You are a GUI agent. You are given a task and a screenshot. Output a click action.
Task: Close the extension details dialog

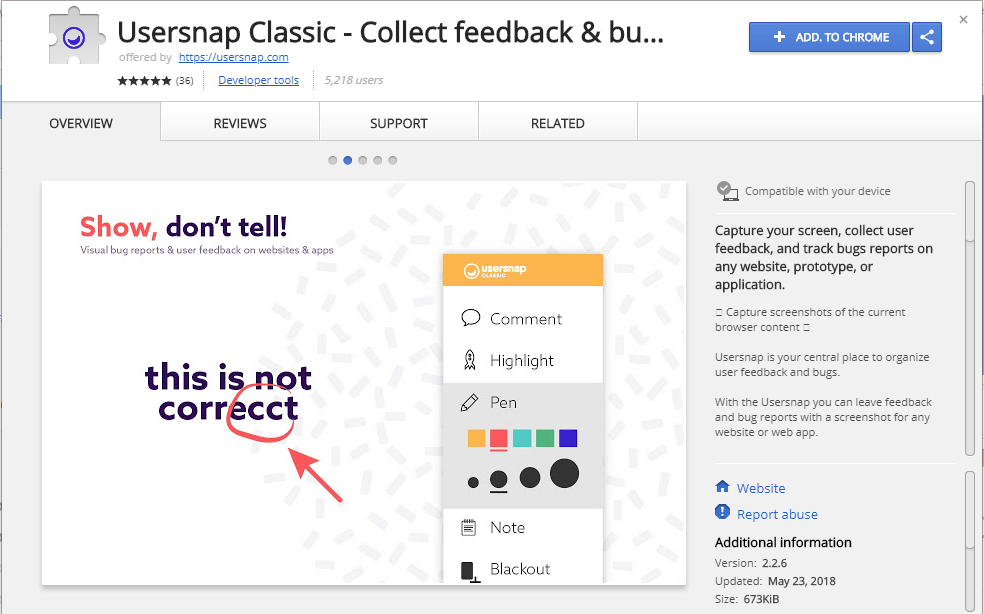pyautogui.click(x=963, y=19)
